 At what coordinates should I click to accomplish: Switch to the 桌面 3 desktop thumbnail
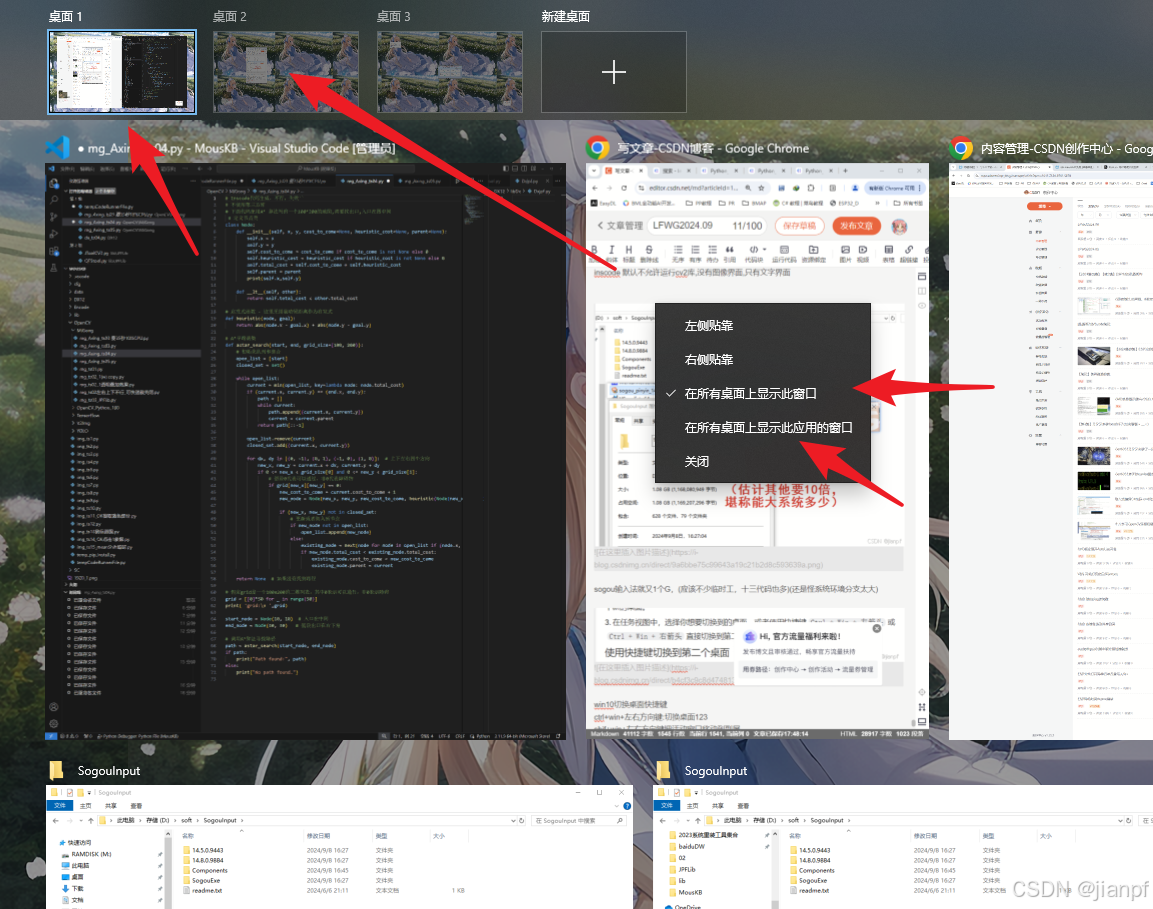450,72
